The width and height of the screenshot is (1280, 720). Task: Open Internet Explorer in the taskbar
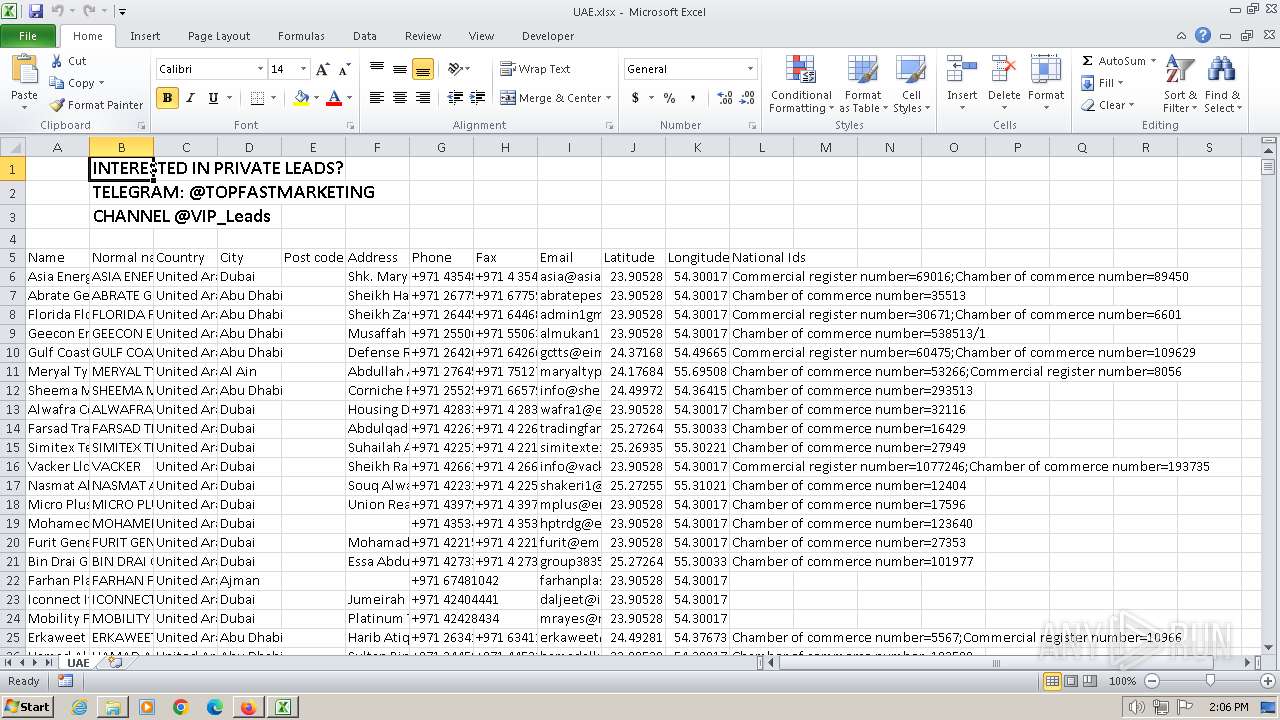(79, 707)
